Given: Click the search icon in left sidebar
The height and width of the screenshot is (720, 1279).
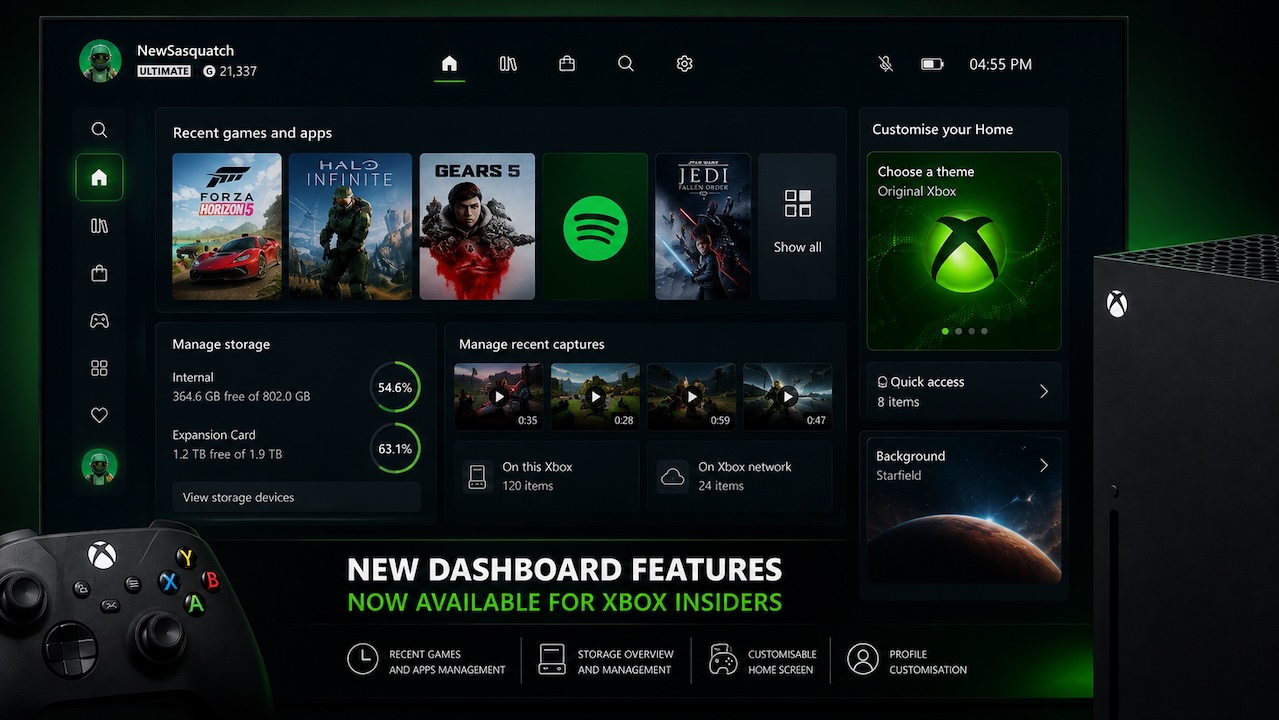Looking at the screenshot, I should tap(99, 130).
